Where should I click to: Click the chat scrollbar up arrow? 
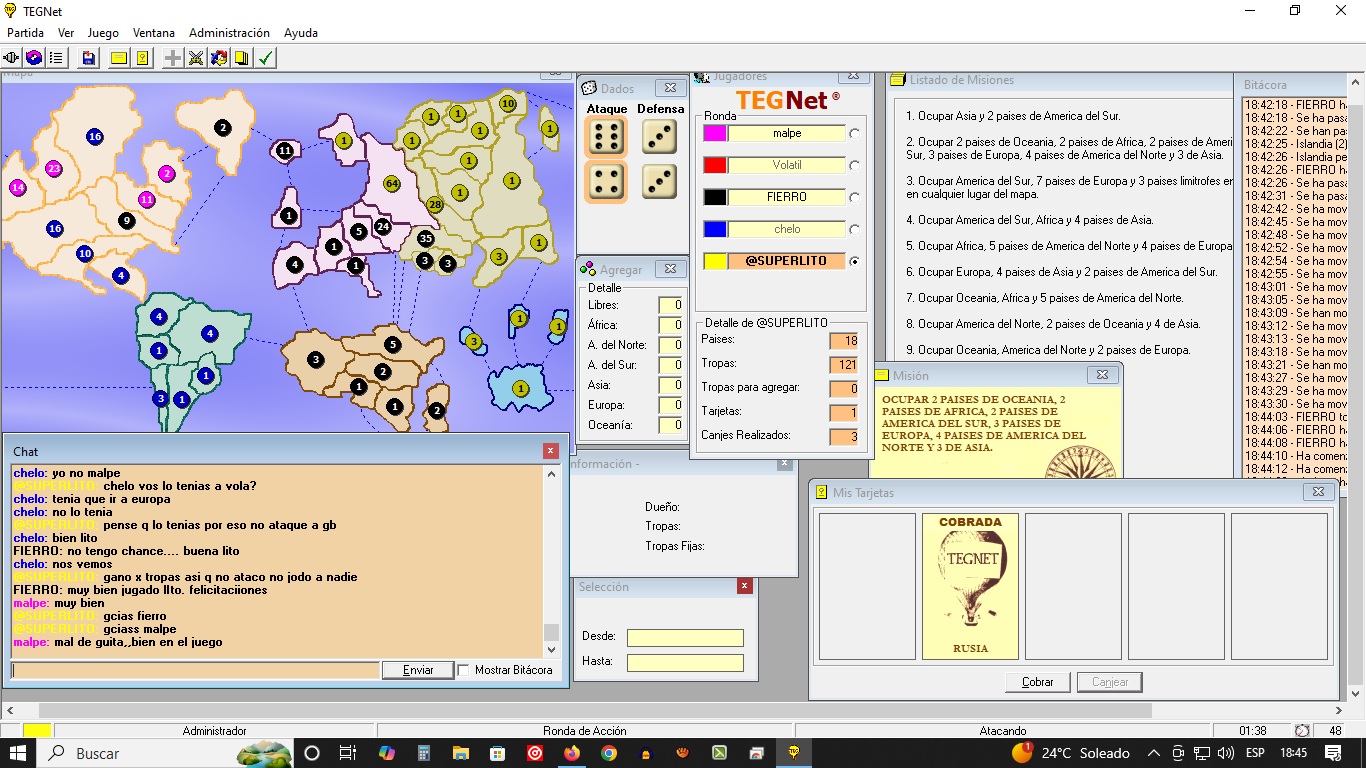click(551, 474)
